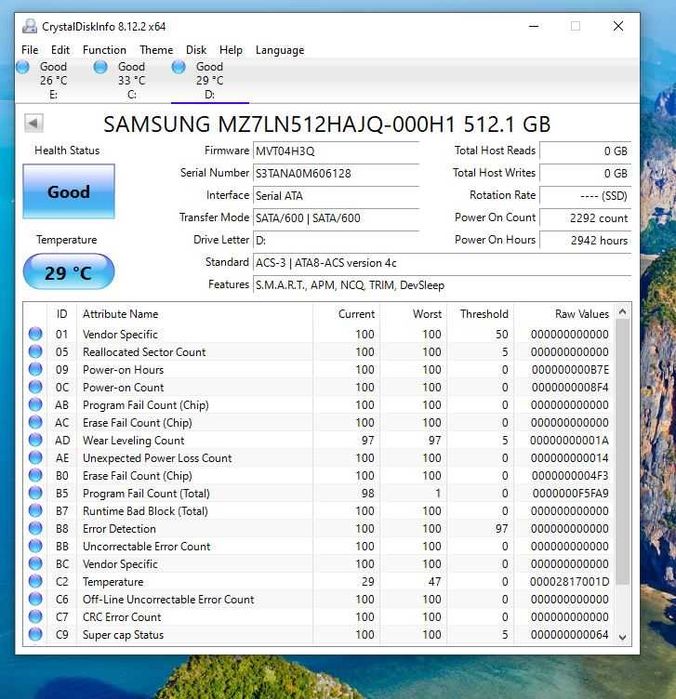Viewport: 676px width, 699px height.
Task: Click the Power On Count 2292 value
Action: 585,218
